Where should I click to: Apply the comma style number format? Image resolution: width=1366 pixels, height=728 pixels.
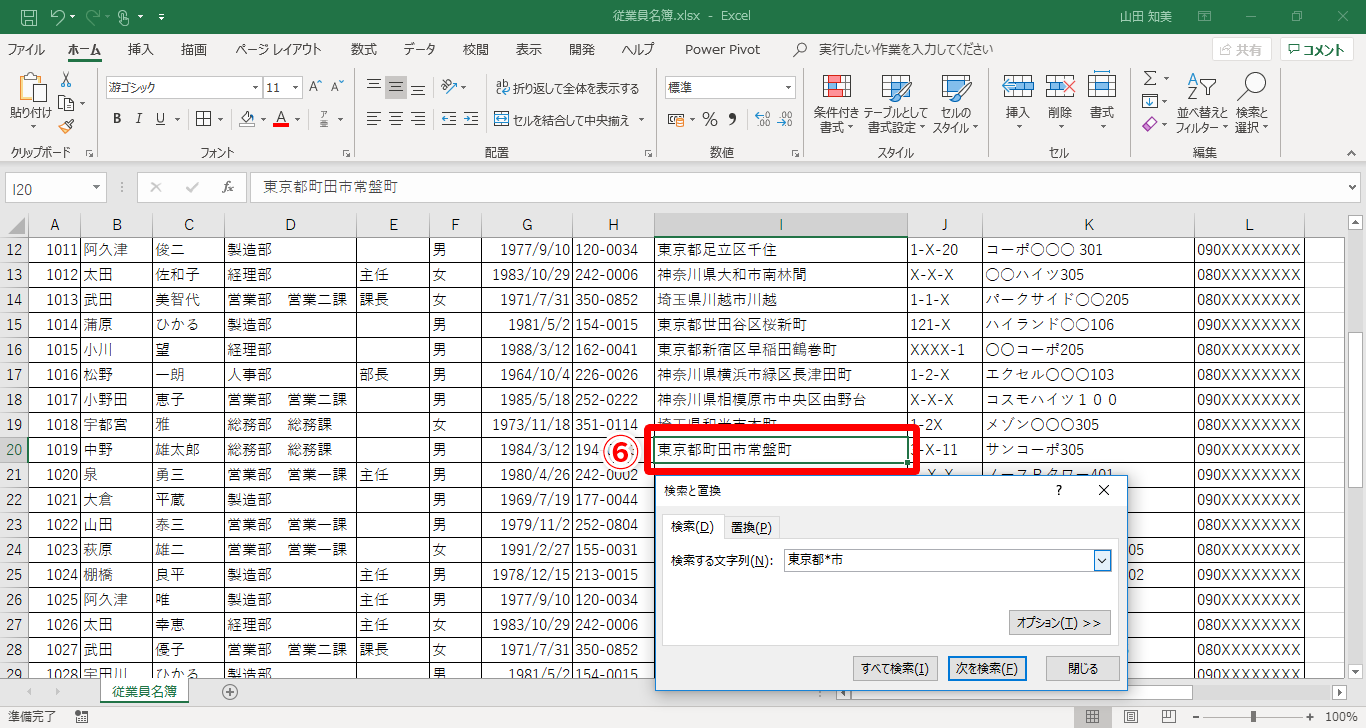click(732, 119)
